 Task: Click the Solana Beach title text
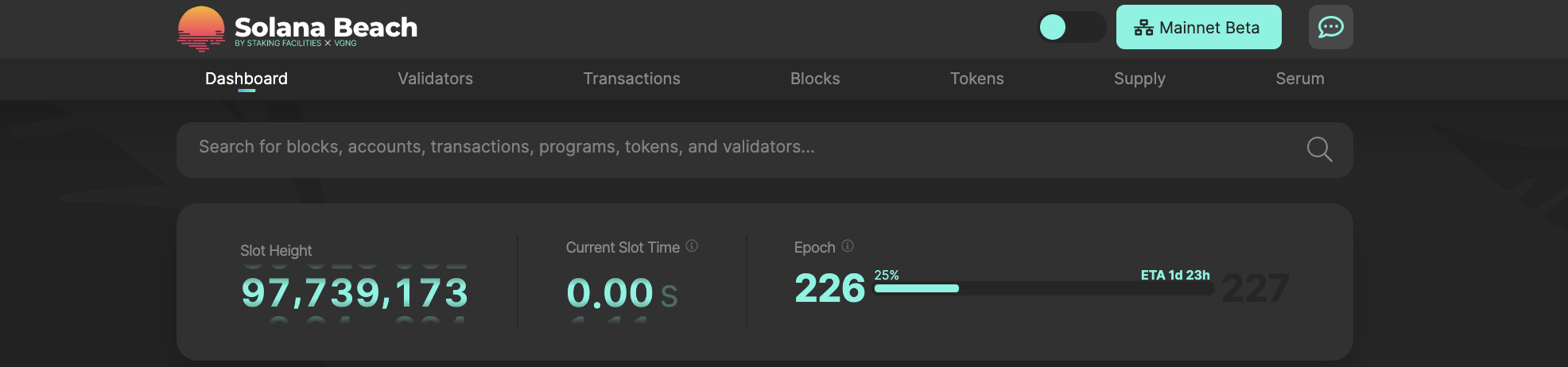coord(326,27)
